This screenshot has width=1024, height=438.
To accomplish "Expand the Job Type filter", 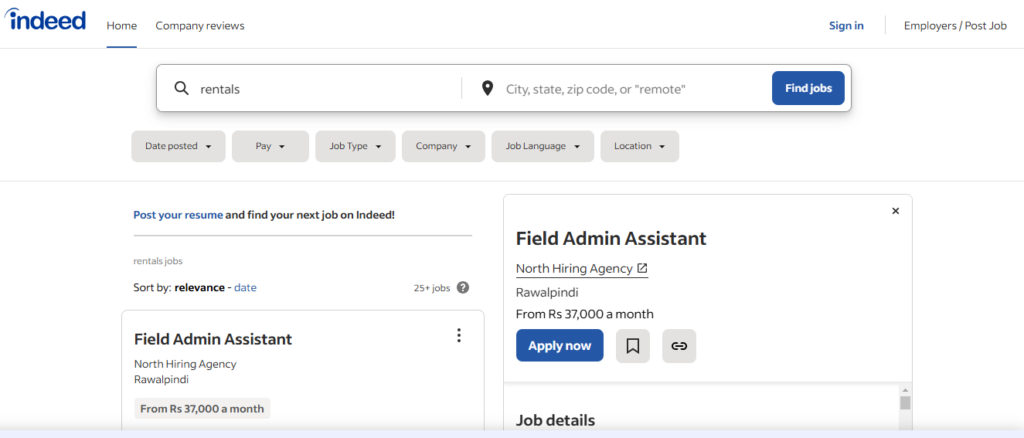I will click(x=355, y=146).
